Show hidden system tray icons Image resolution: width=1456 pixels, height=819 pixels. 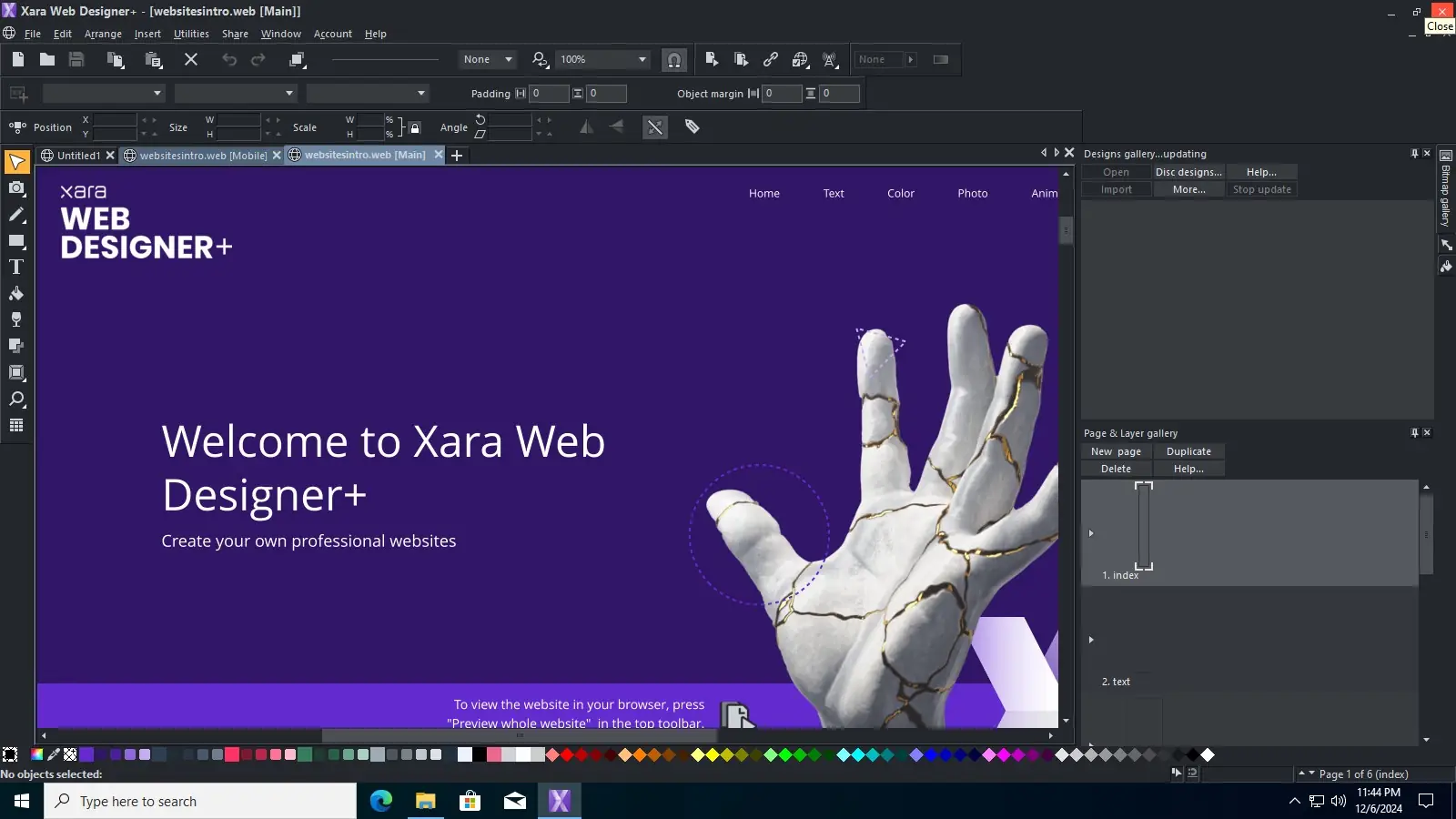click(x=1295, y=801)
